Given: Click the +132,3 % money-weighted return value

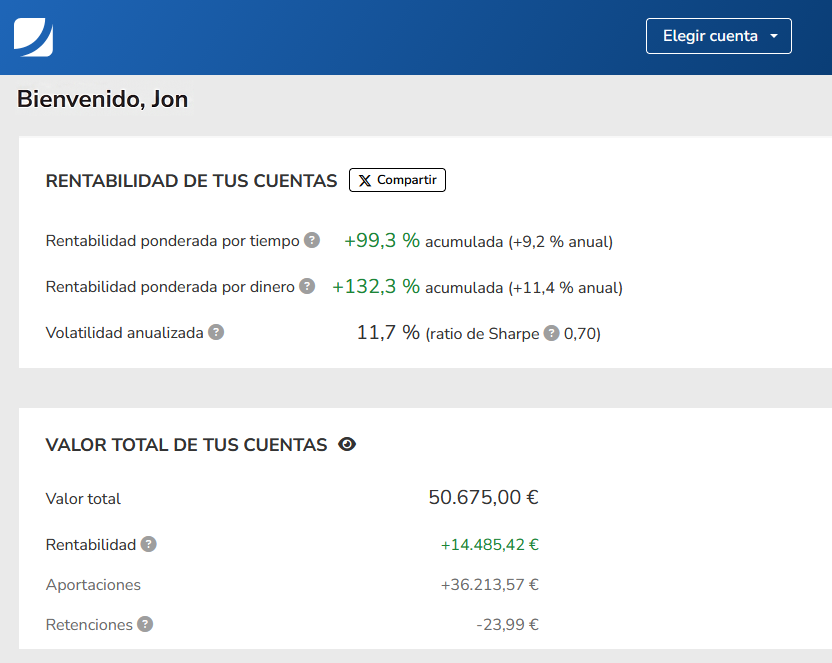Looking at the screenshot, I should pyautogui.click(x=376, y=287).
